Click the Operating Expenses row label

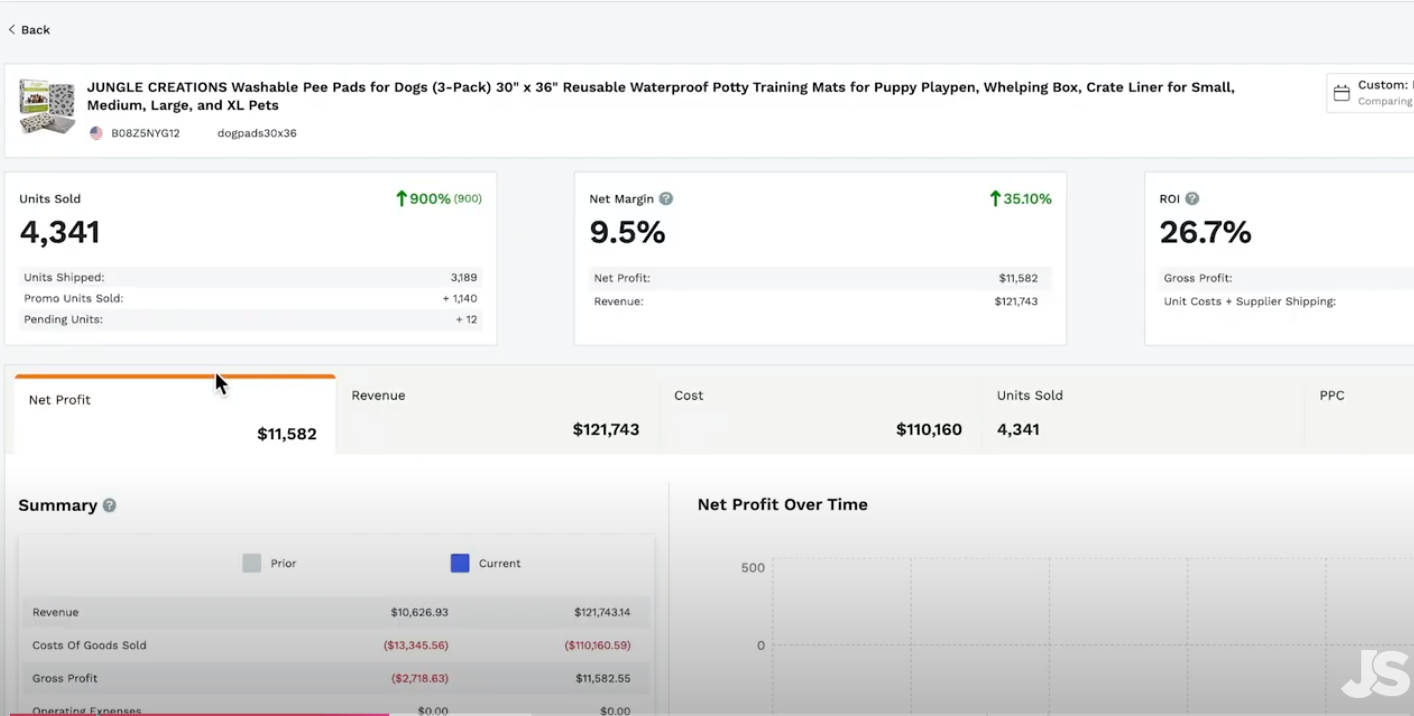pyautogui.click(x=87, y=711)
